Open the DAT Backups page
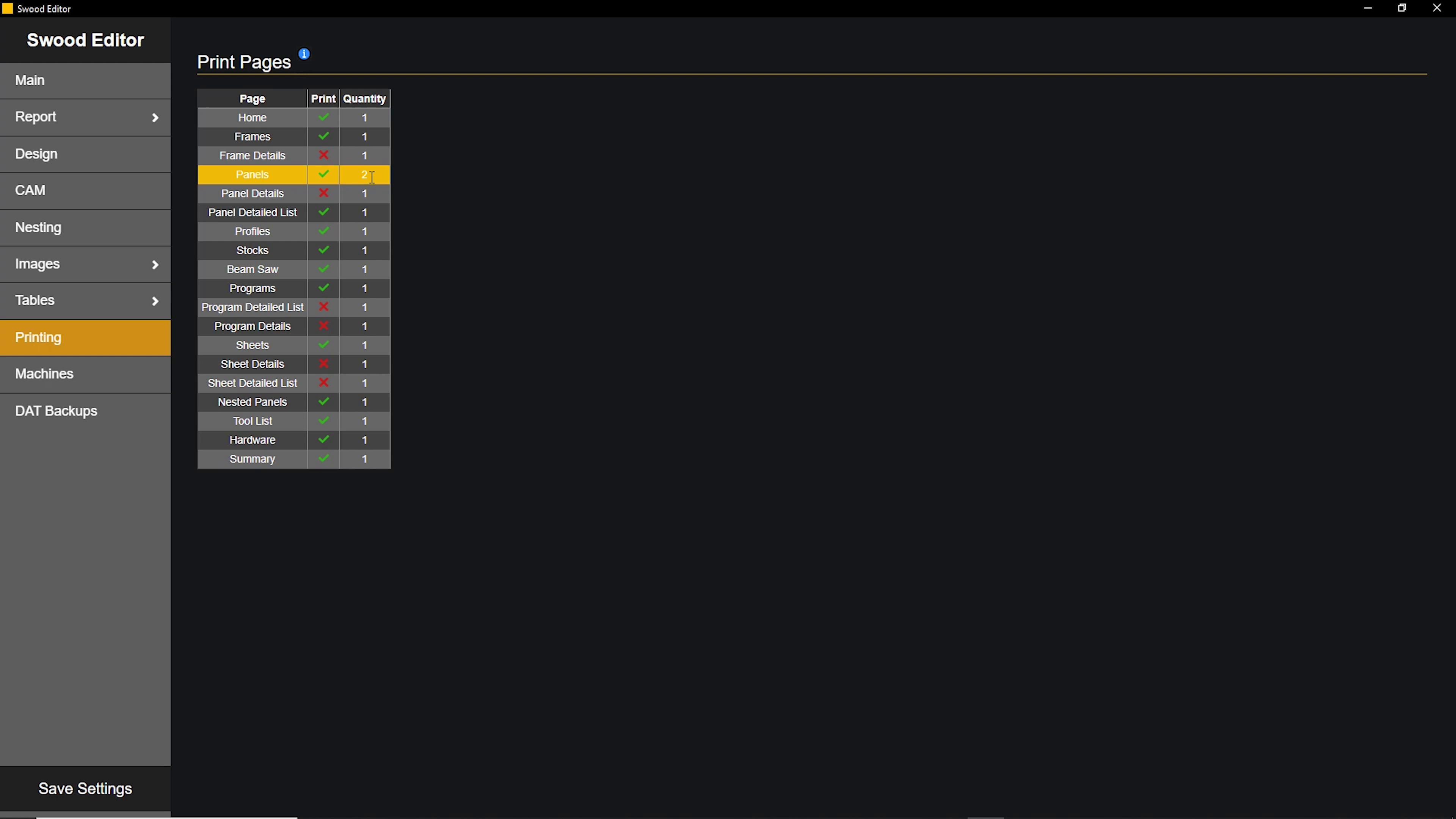The image size is (1456, 819). click(x=85, y=411)
